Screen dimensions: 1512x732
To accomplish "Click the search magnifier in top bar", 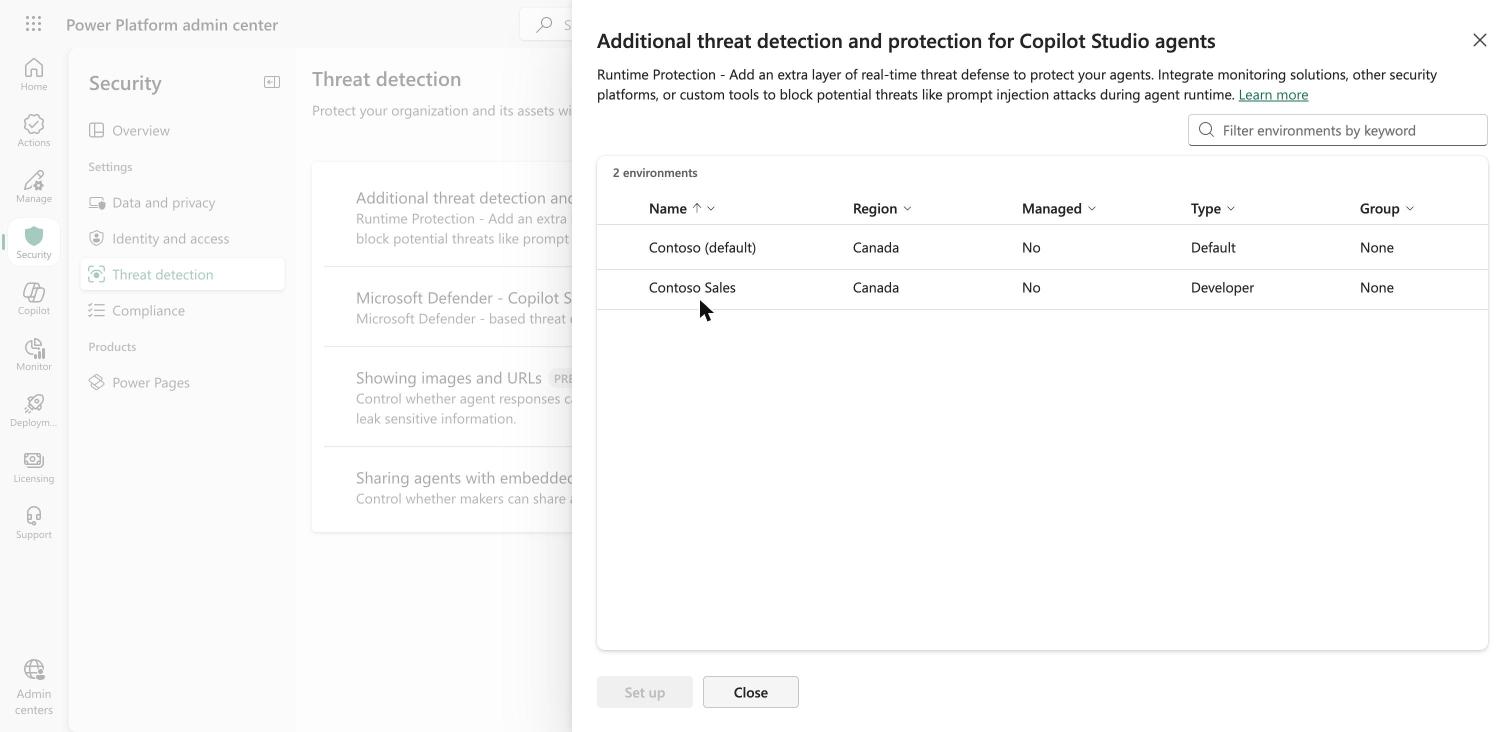I will coord(544,24).
